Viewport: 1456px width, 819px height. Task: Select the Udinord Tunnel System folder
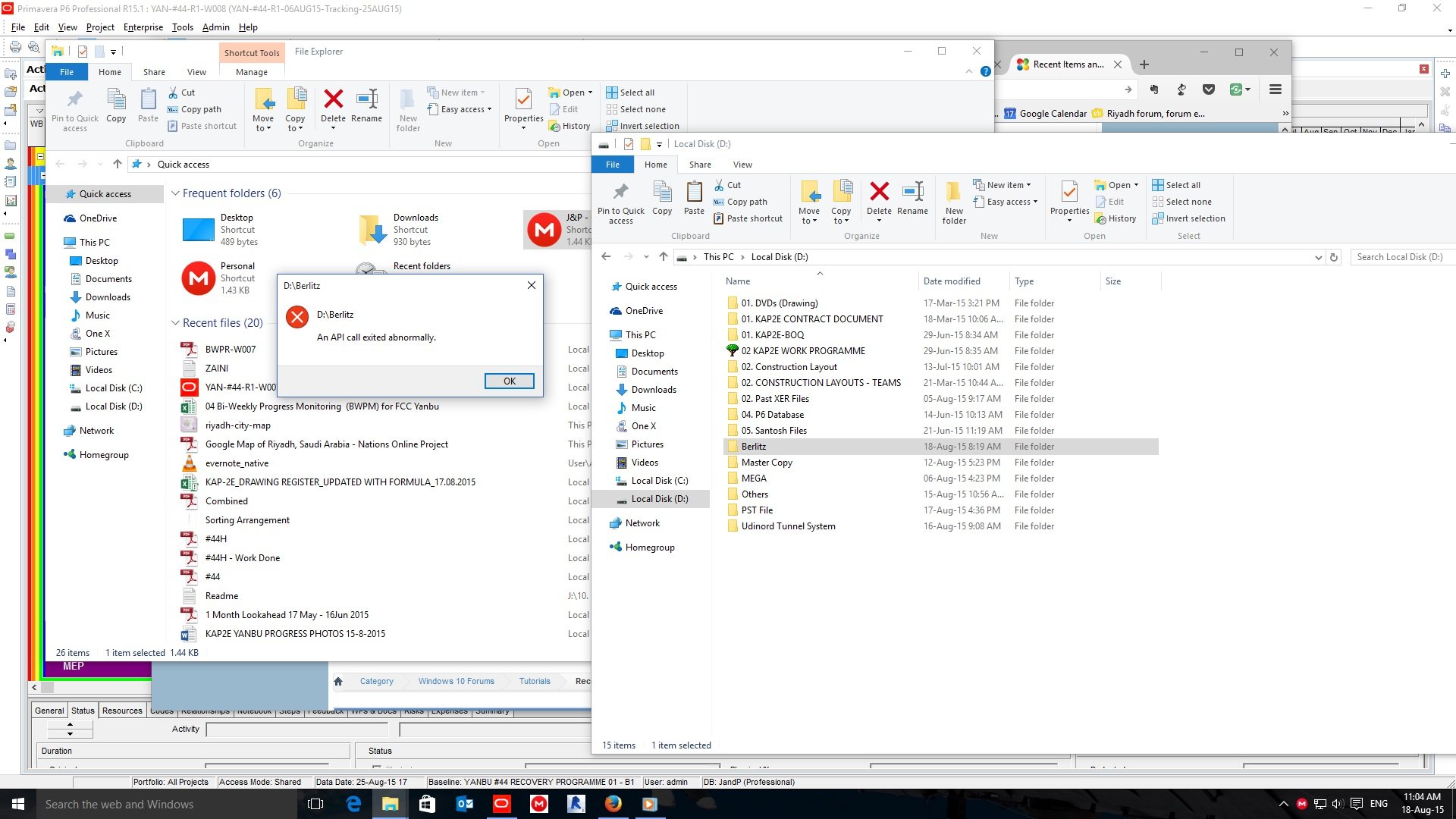[x=940, y=526]
